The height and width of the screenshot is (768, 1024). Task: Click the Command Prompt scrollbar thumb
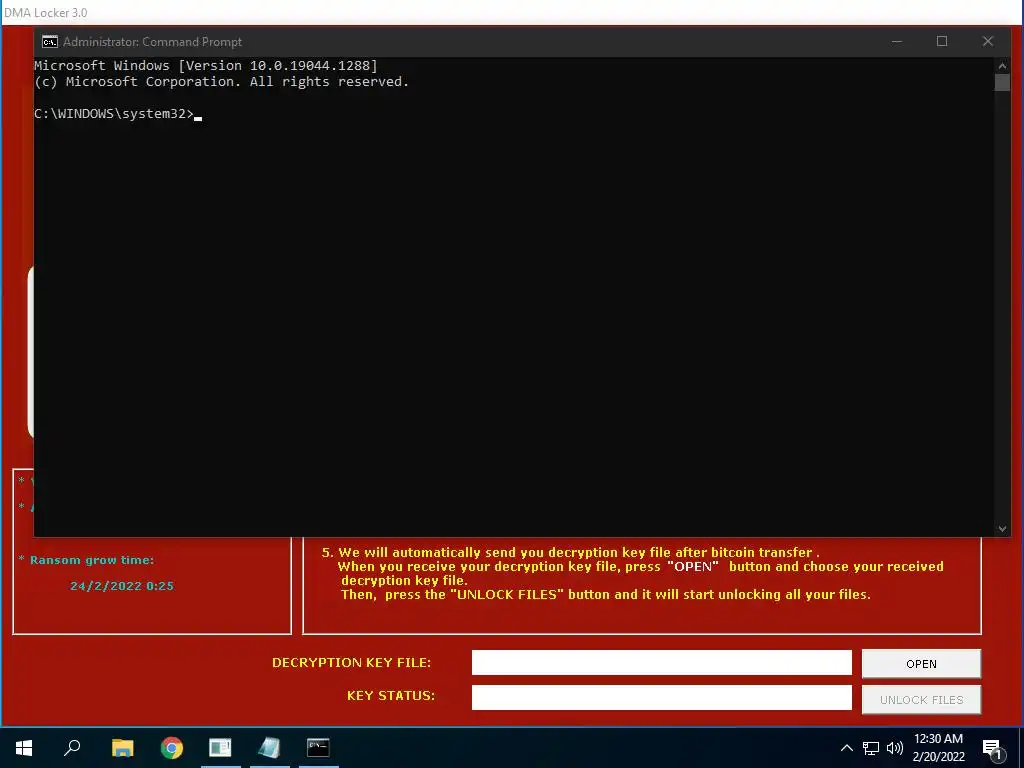[x=1002, y=82]
